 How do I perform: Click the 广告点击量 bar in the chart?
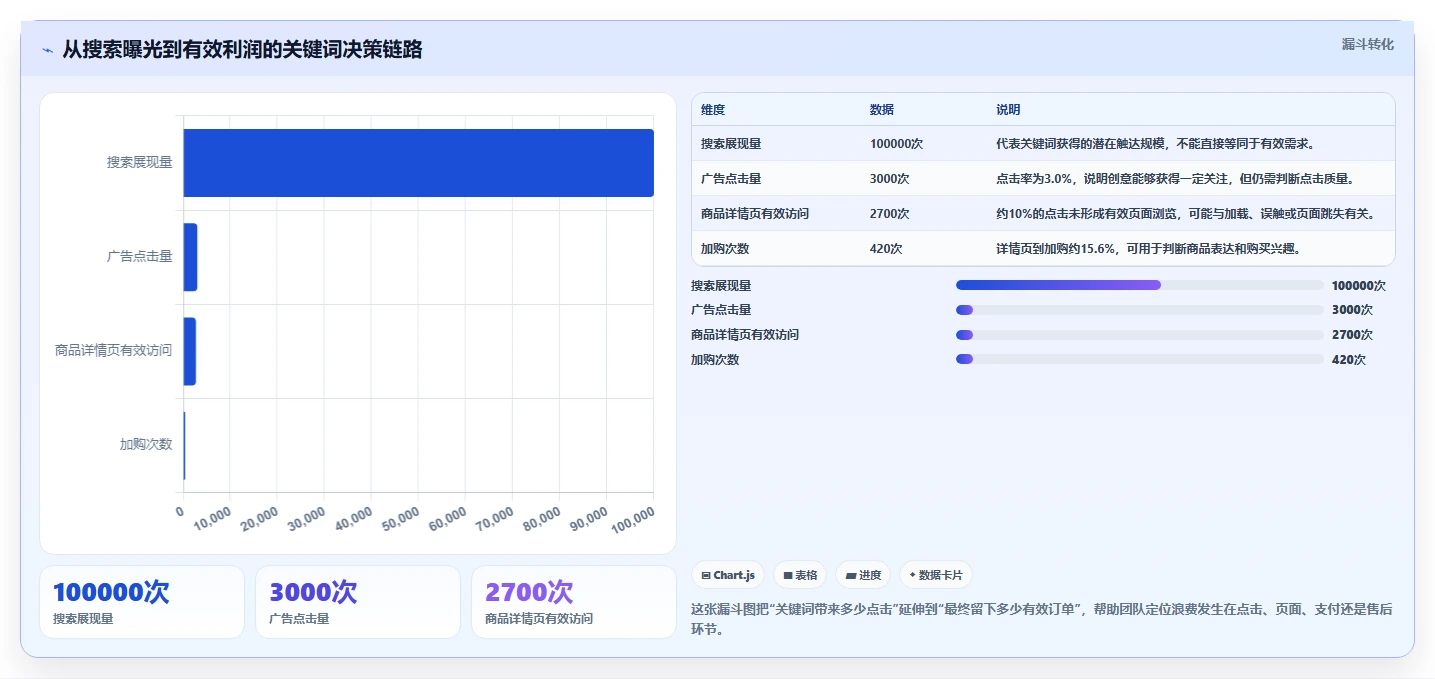(190, 257)
